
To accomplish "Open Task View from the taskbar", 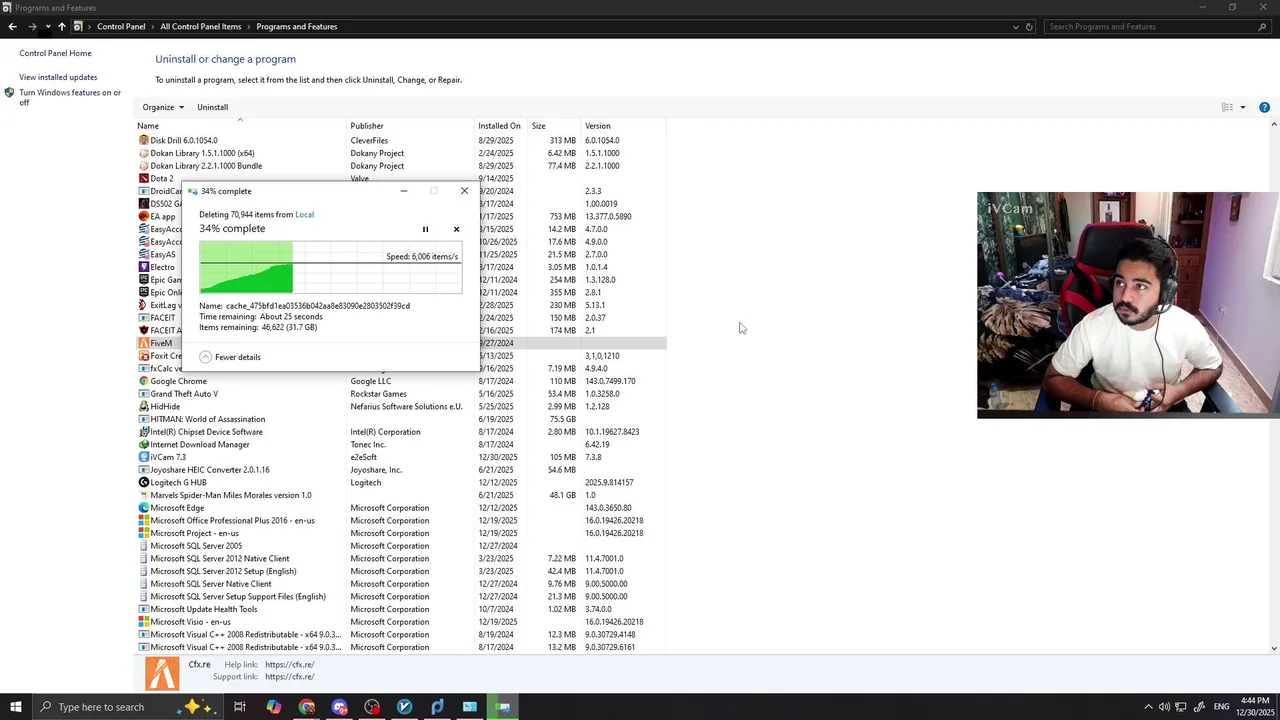I will coord(240,707).
